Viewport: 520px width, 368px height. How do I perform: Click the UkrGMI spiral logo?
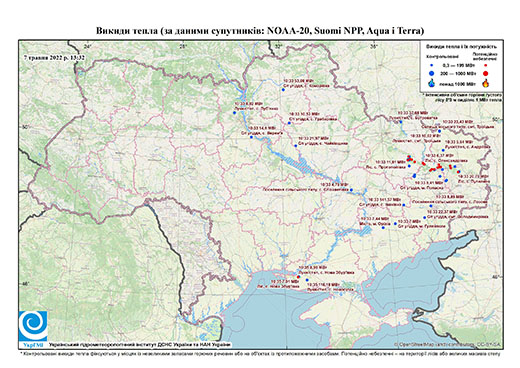coord(33,326)
